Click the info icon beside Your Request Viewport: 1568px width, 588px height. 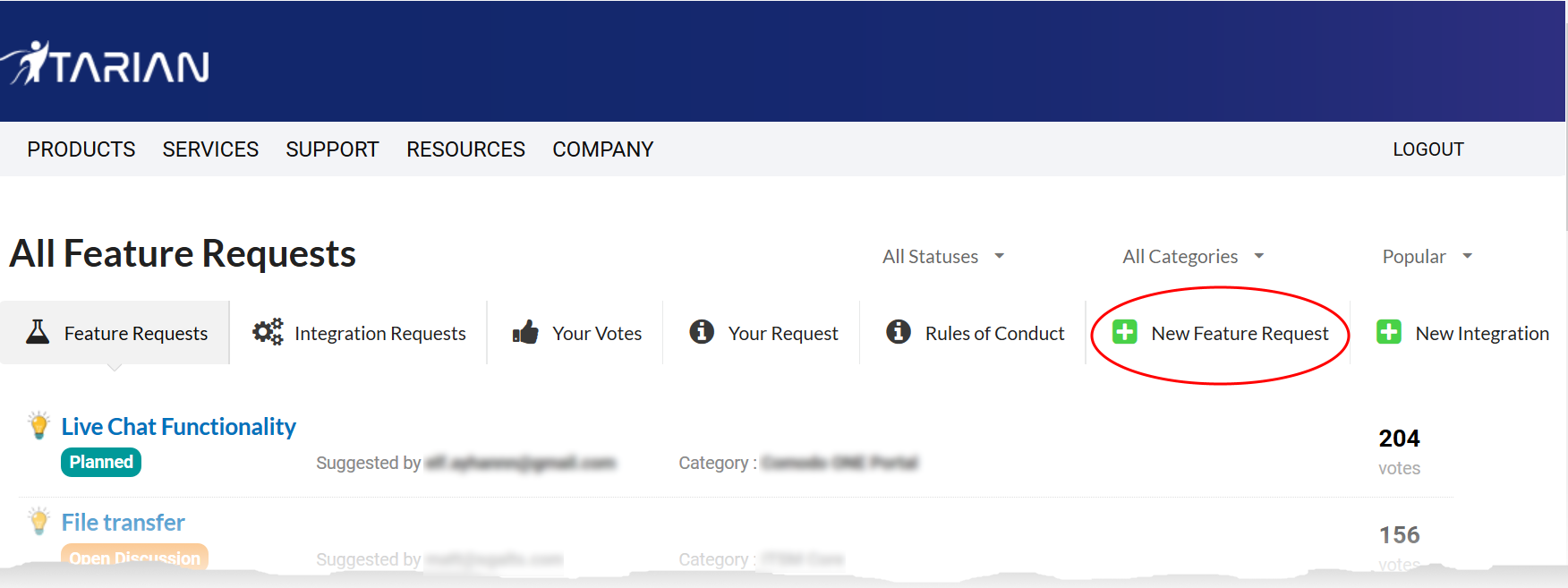702,332
